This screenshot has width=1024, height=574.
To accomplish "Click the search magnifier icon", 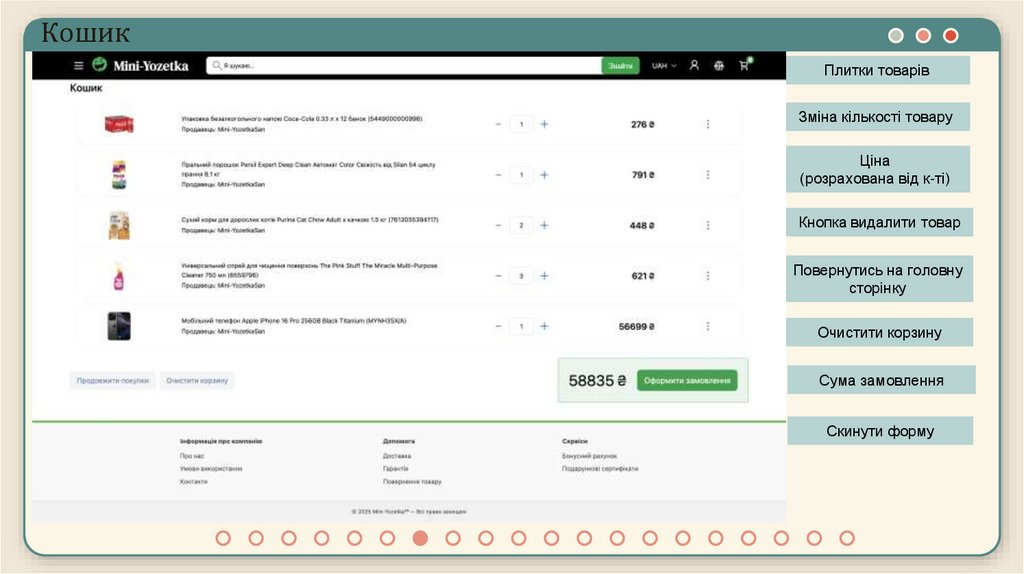I will (216, 65).
